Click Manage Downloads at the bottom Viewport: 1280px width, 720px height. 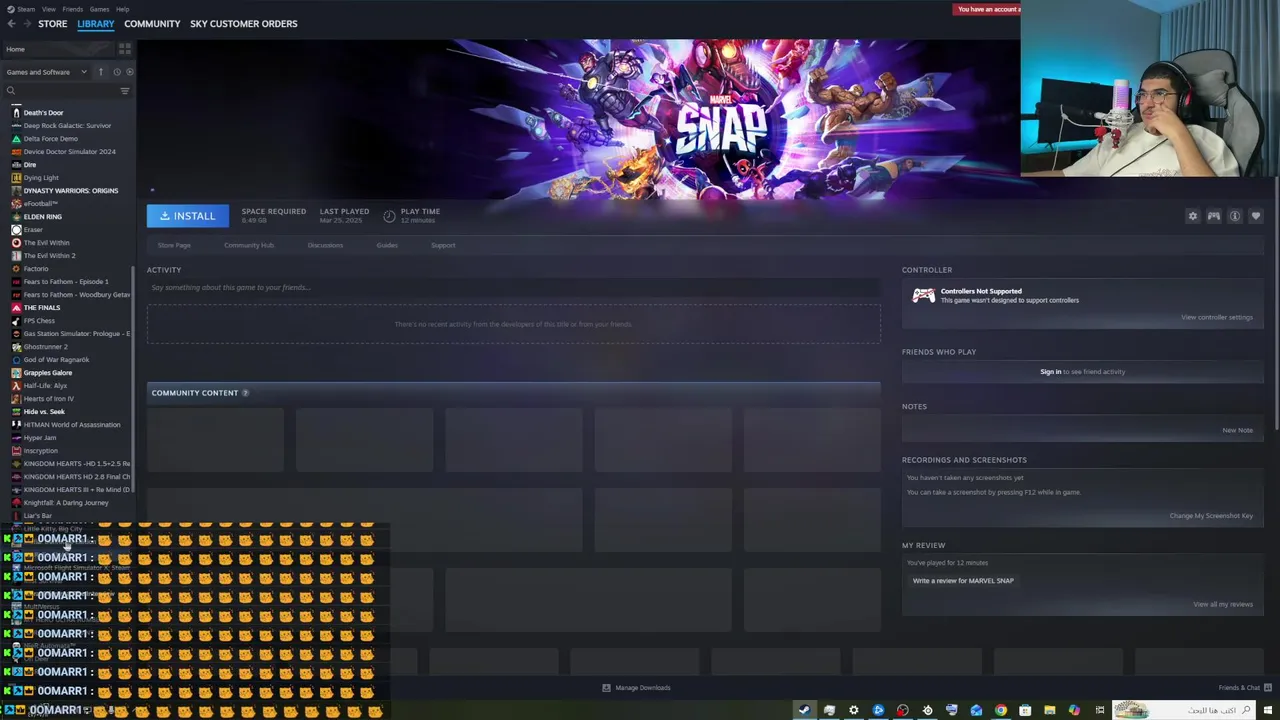coord(643,688)
